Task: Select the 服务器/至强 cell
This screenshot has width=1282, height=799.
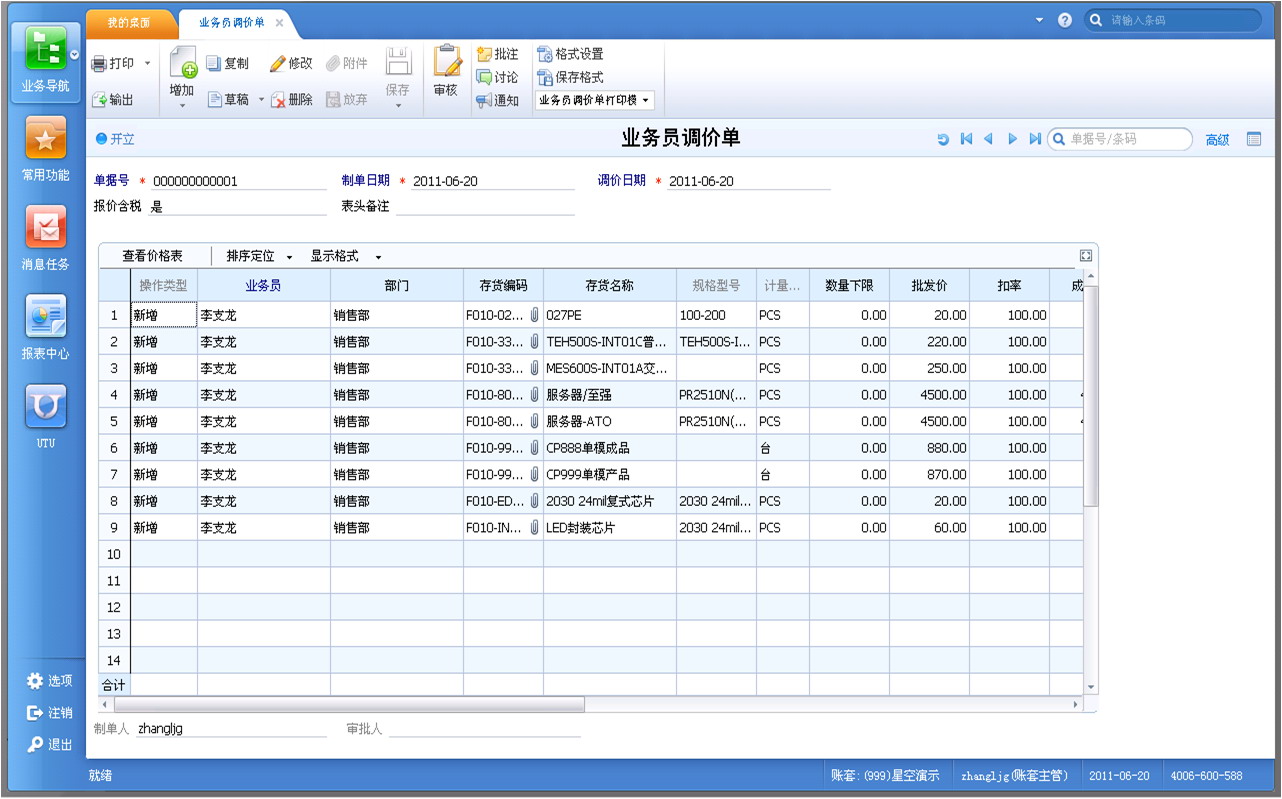Action: (x=610, y=395)
